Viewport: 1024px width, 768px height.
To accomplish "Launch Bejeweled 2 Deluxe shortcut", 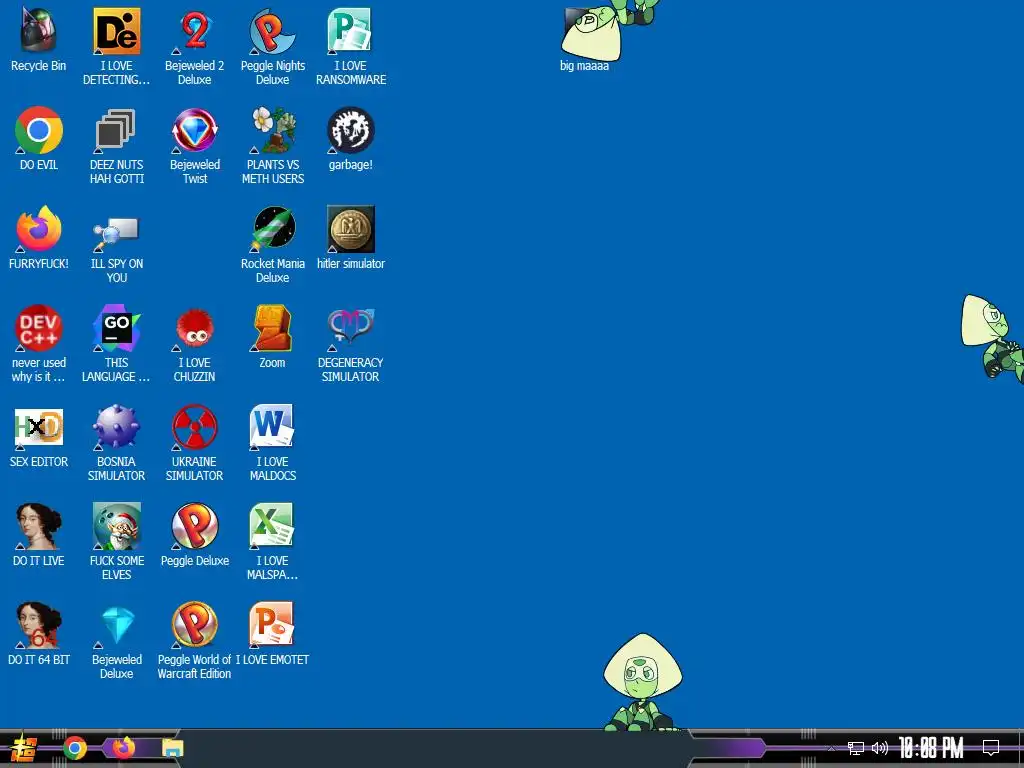I will pos(195,46).
